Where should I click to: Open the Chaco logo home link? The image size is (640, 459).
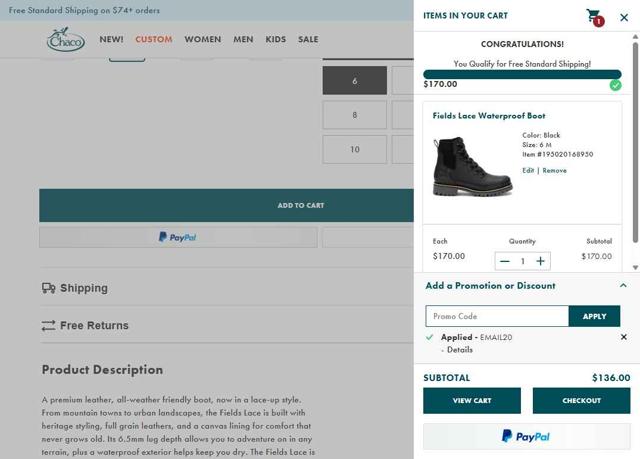coord(66,39)
